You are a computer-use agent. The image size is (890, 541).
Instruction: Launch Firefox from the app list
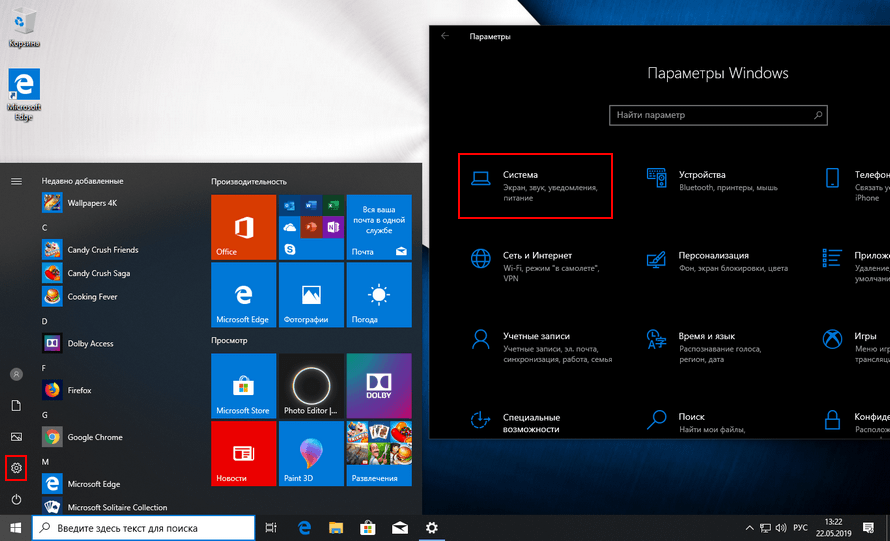point(79,390)
